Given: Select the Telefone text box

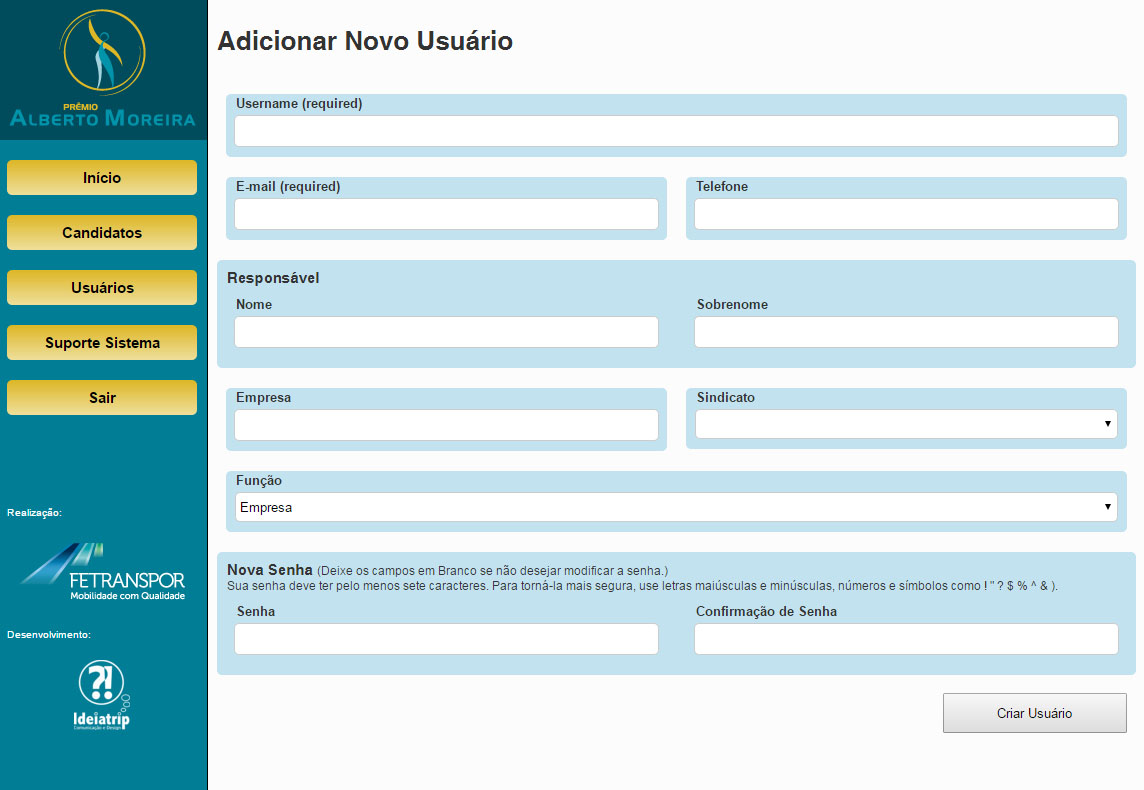Looking at the screenshot, I should coord(906,214).
